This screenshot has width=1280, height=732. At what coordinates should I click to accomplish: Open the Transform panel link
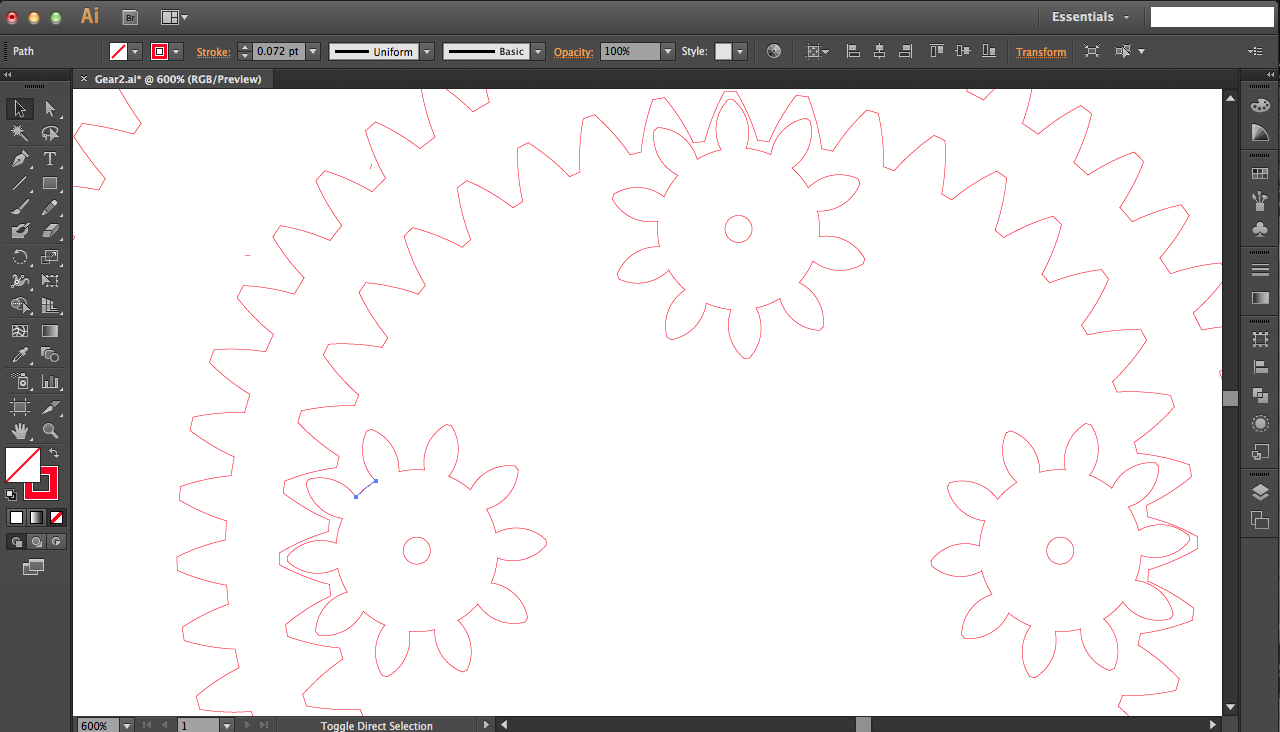(x=1041, y=52)
